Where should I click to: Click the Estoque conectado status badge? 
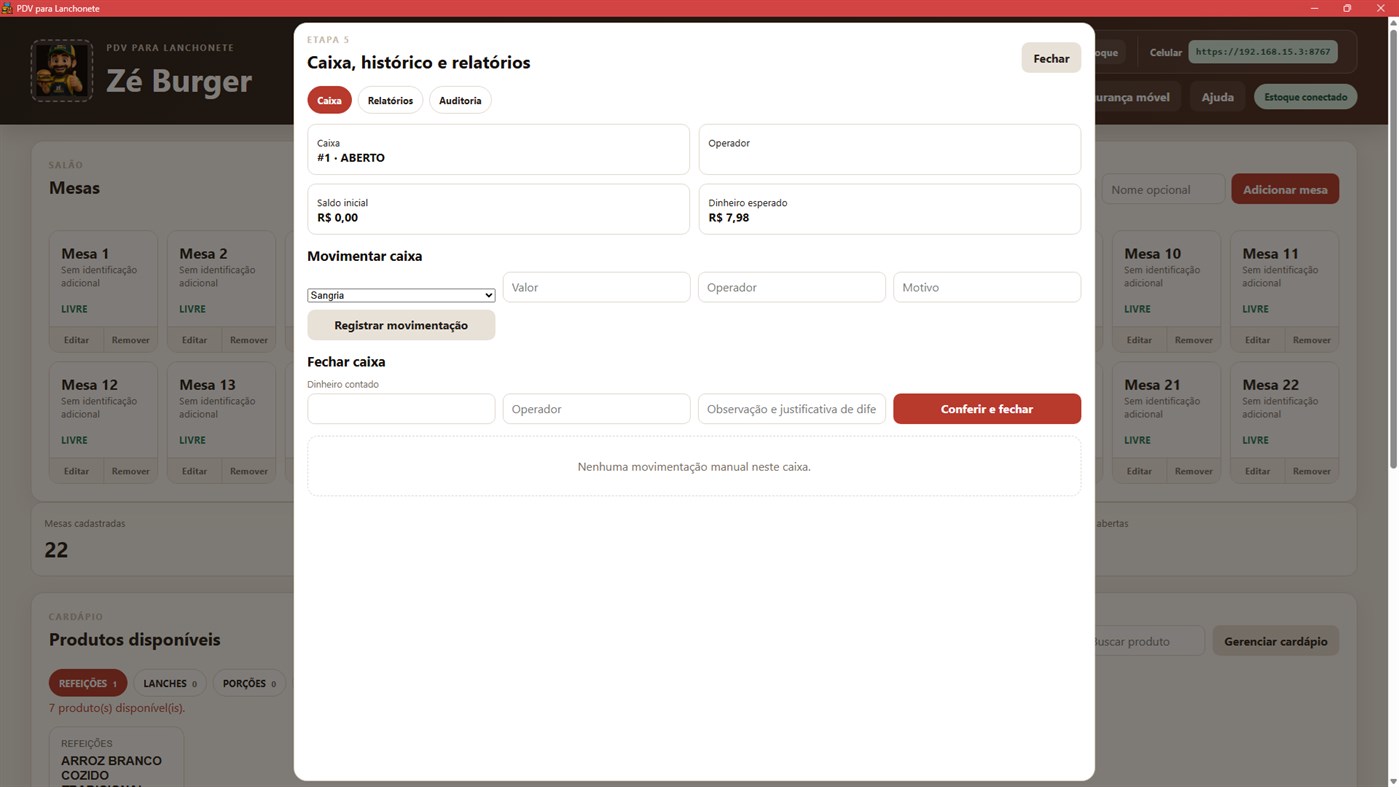pyautogui.click(x=1305, y=97)
